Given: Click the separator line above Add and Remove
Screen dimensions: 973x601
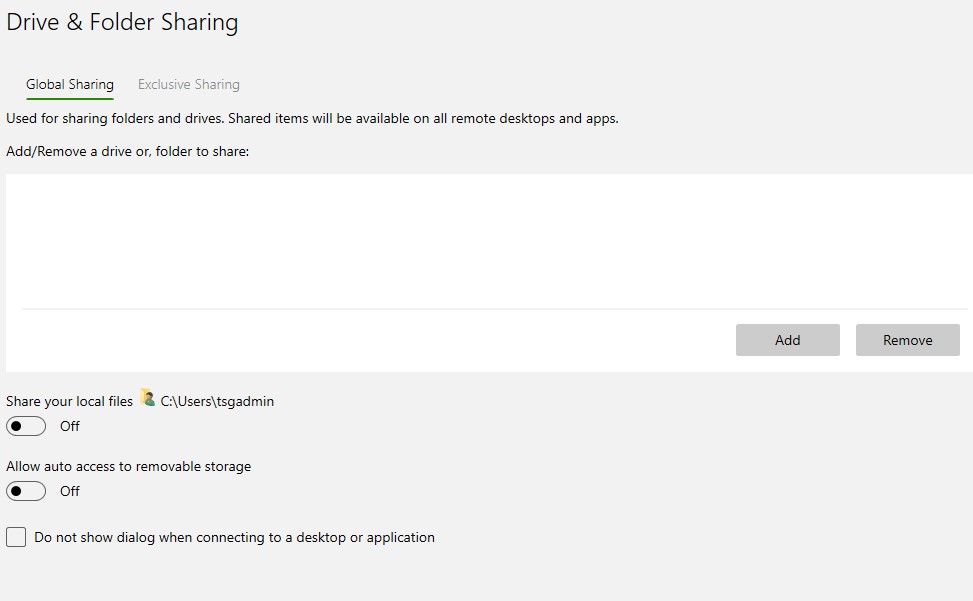Looking at the screenshot, I should [x=490, y=309].
